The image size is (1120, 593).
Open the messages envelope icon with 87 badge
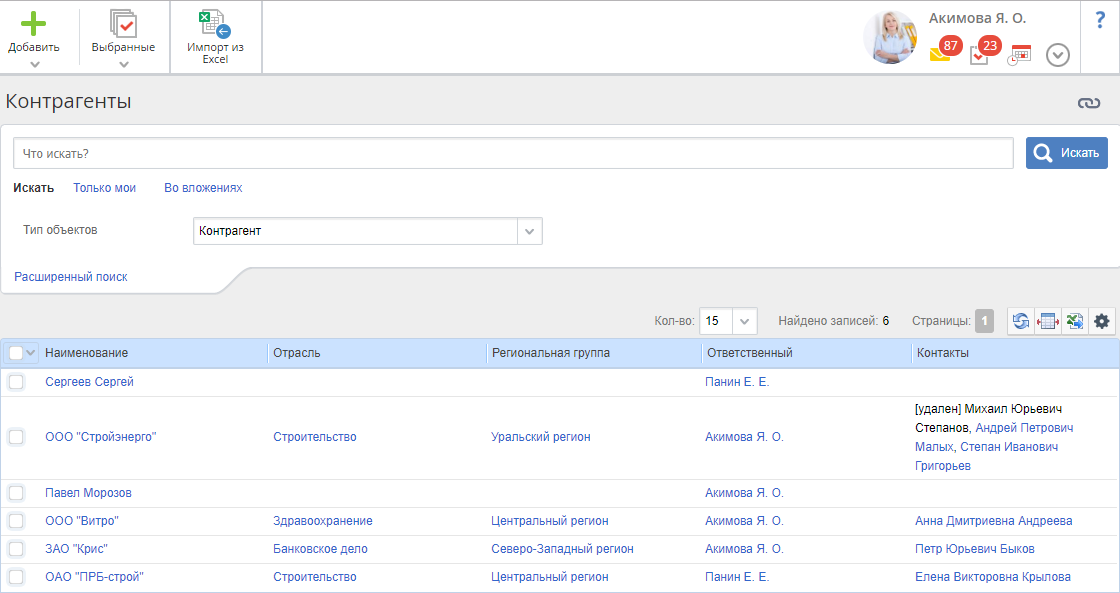tap(940, 54)
